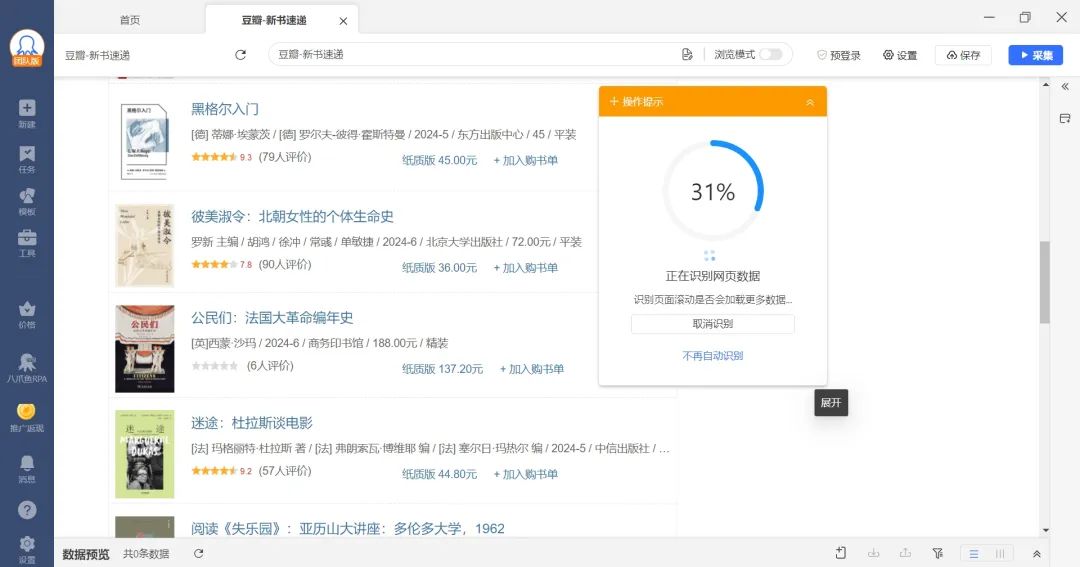1080x567 pixels.
Task: Click the 彼美淑令 book cover thumbnail
Action: point(144,245)
